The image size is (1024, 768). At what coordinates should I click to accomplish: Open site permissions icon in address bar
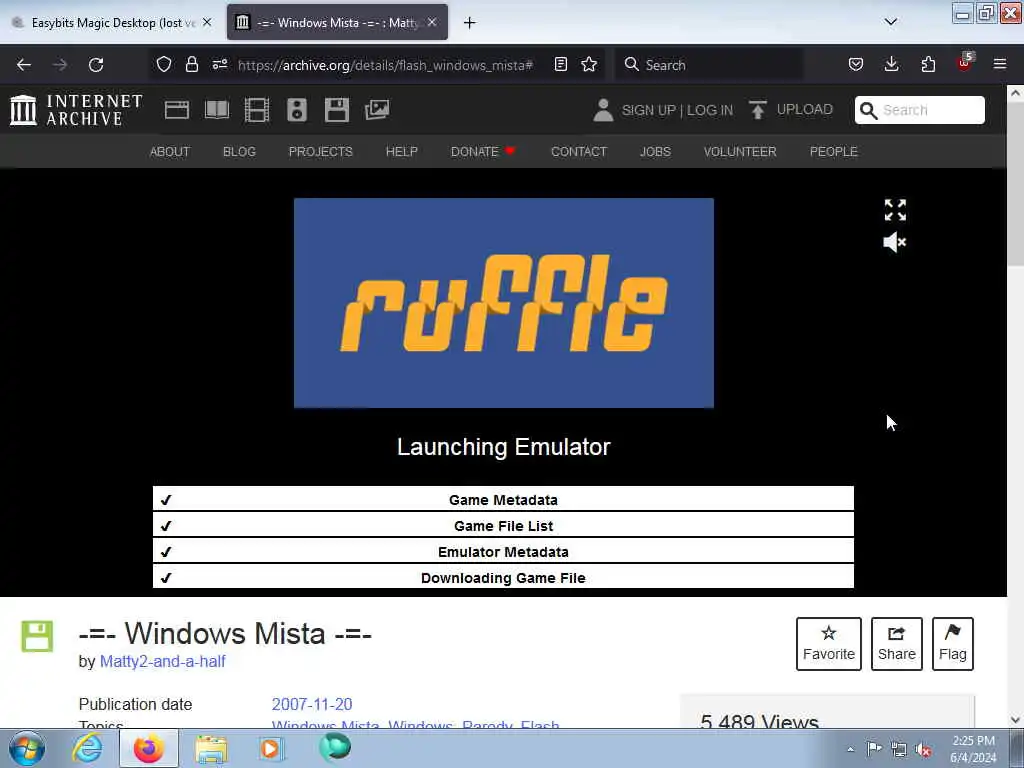coord(219,64)
